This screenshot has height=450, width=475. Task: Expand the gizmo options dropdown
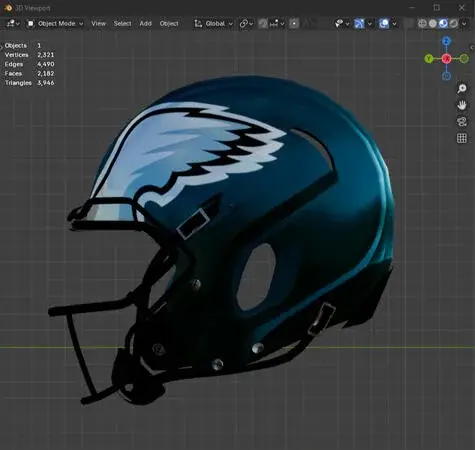point(369,24)
